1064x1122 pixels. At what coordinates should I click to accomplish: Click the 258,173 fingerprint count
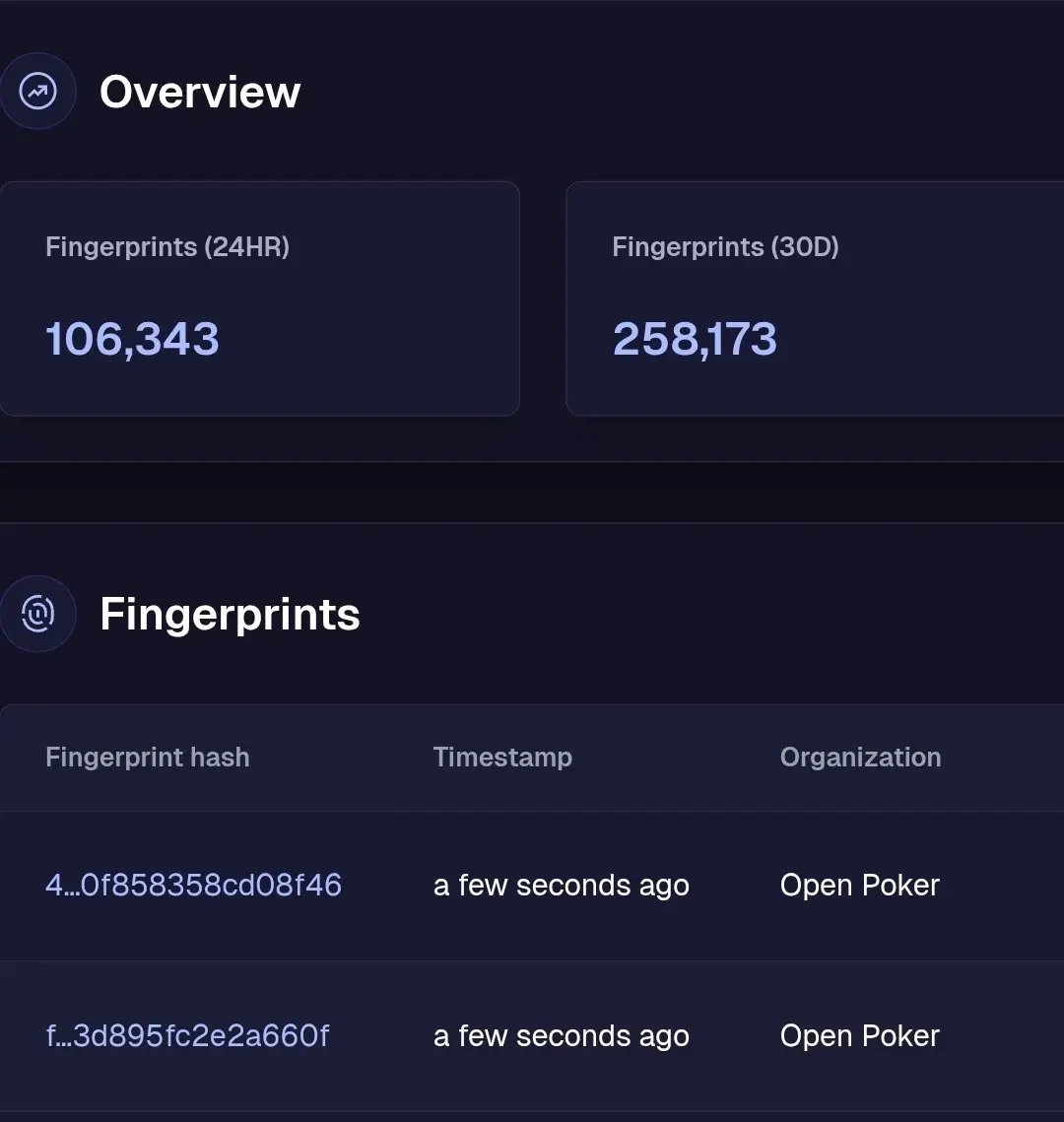[x=695, y=339]
